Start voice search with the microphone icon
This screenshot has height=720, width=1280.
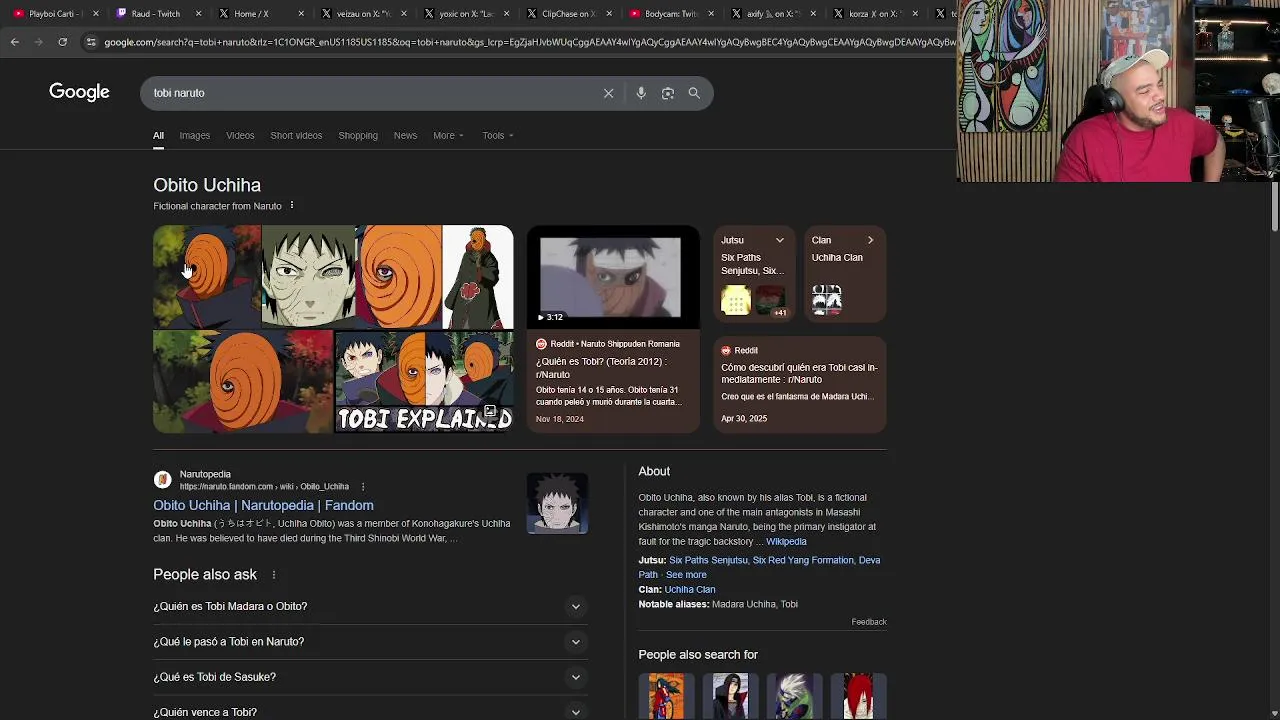click(641, 93)
